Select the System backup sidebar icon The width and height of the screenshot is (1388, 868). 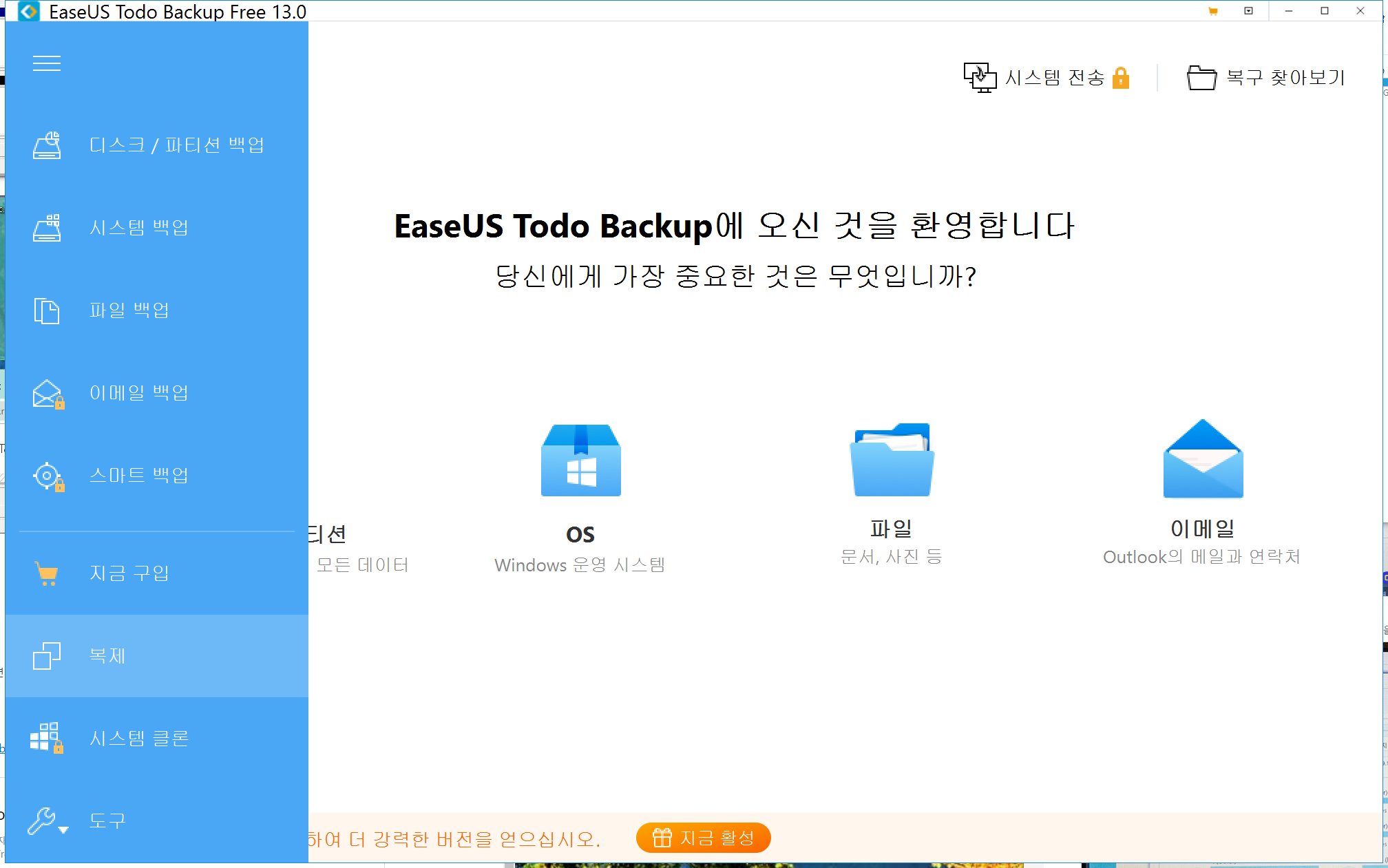47,228
